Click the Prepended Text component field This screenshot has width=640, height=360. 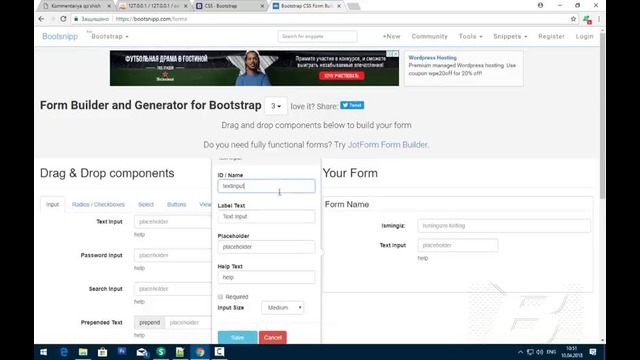[x=188, y=322]
